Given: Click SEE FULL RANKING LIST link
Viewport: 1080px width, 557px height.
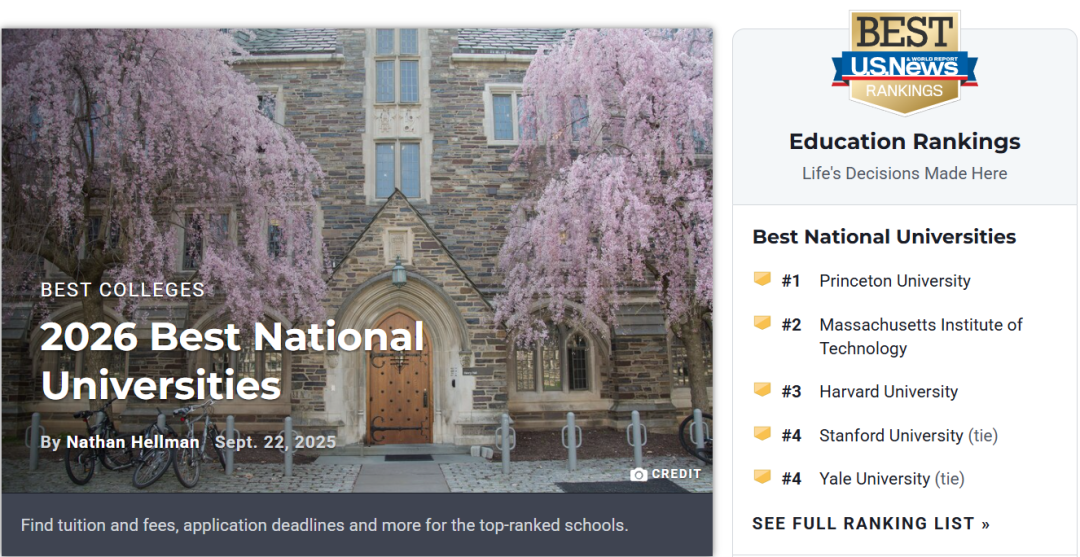Looking at the screenshot, I should 871,523.
